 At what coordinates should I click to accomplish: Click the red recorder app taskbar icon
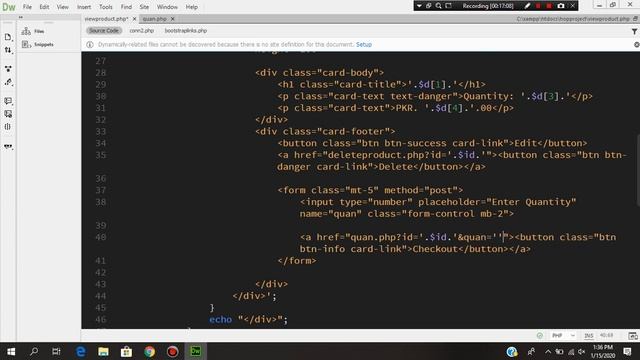(x=173, y=351)
